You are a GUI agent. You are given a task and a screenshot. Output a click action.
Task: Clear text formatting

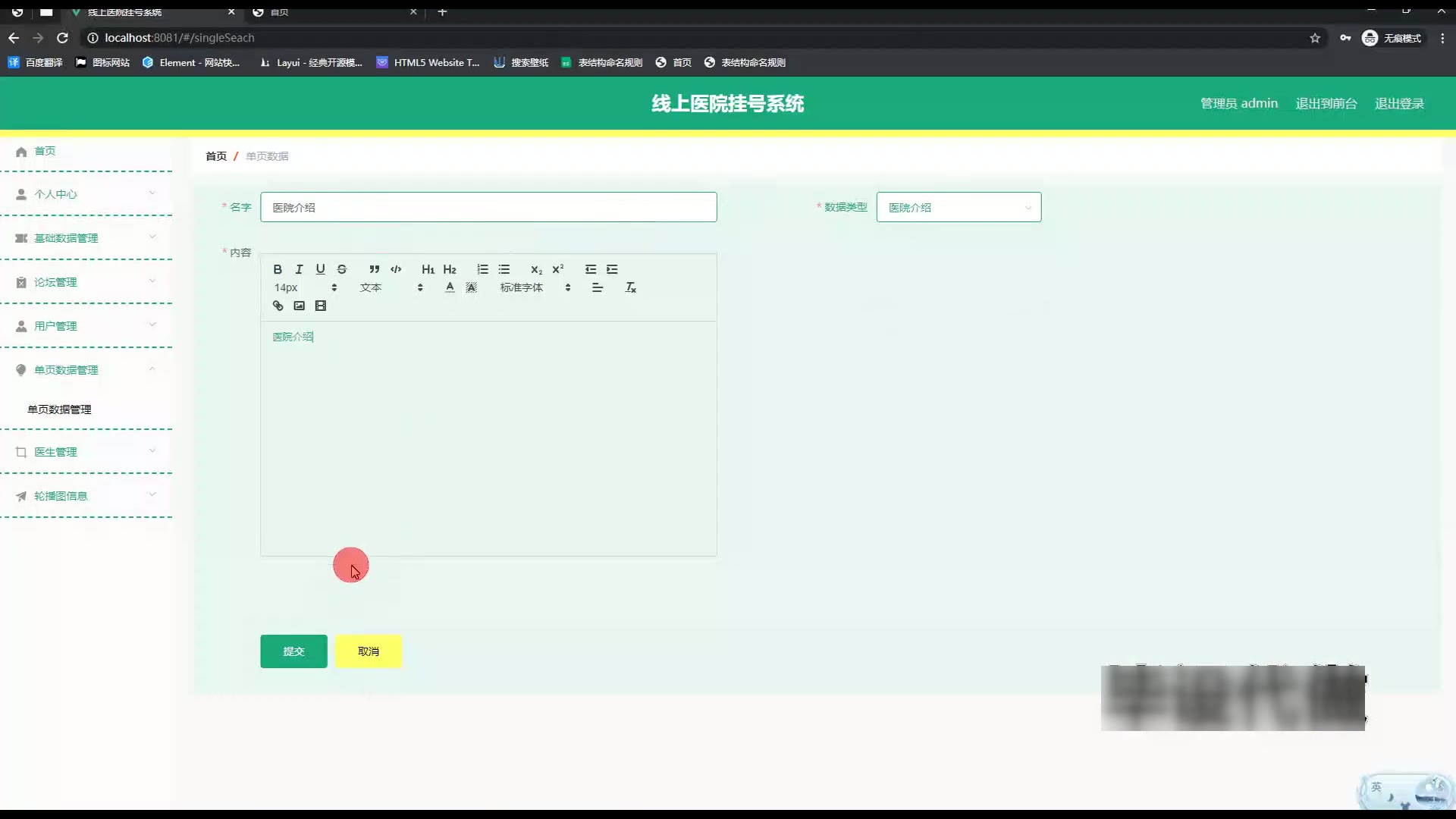click(x=630, y=287)
